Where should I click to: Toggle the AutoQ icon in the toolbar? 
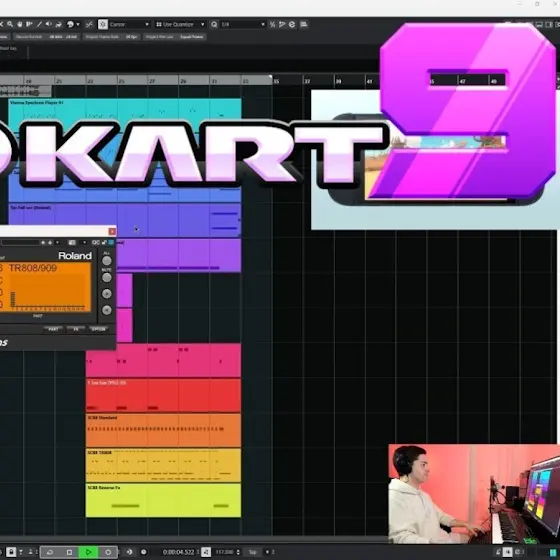tap(282, 24)
